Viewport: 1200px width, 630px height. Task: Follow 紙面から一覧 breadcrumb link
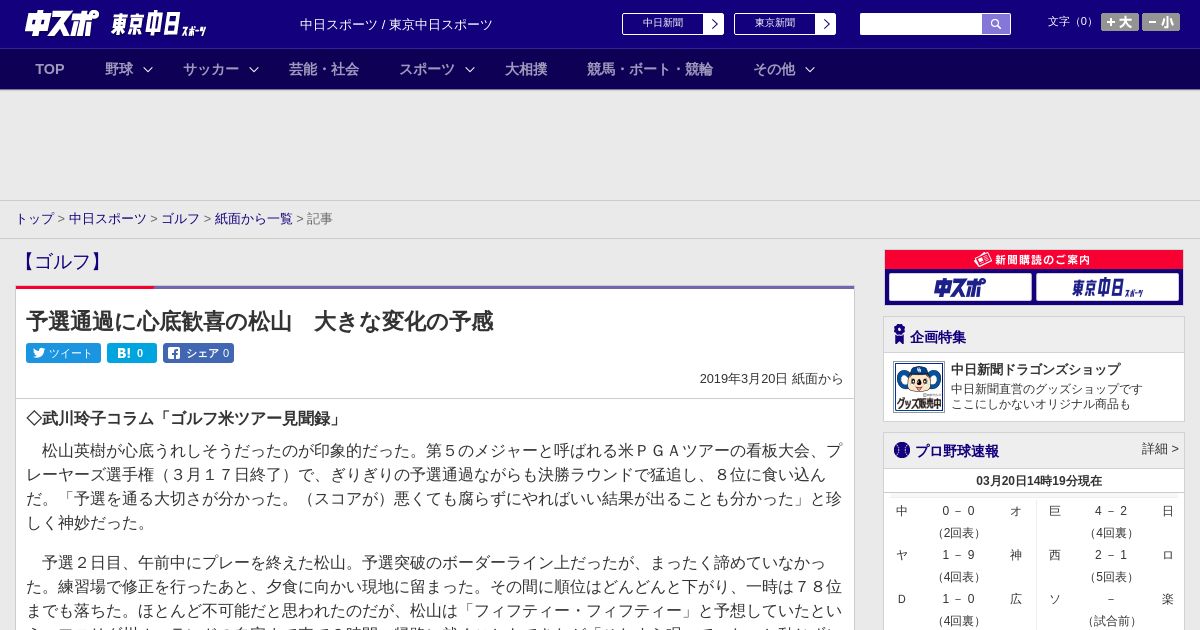254,218
